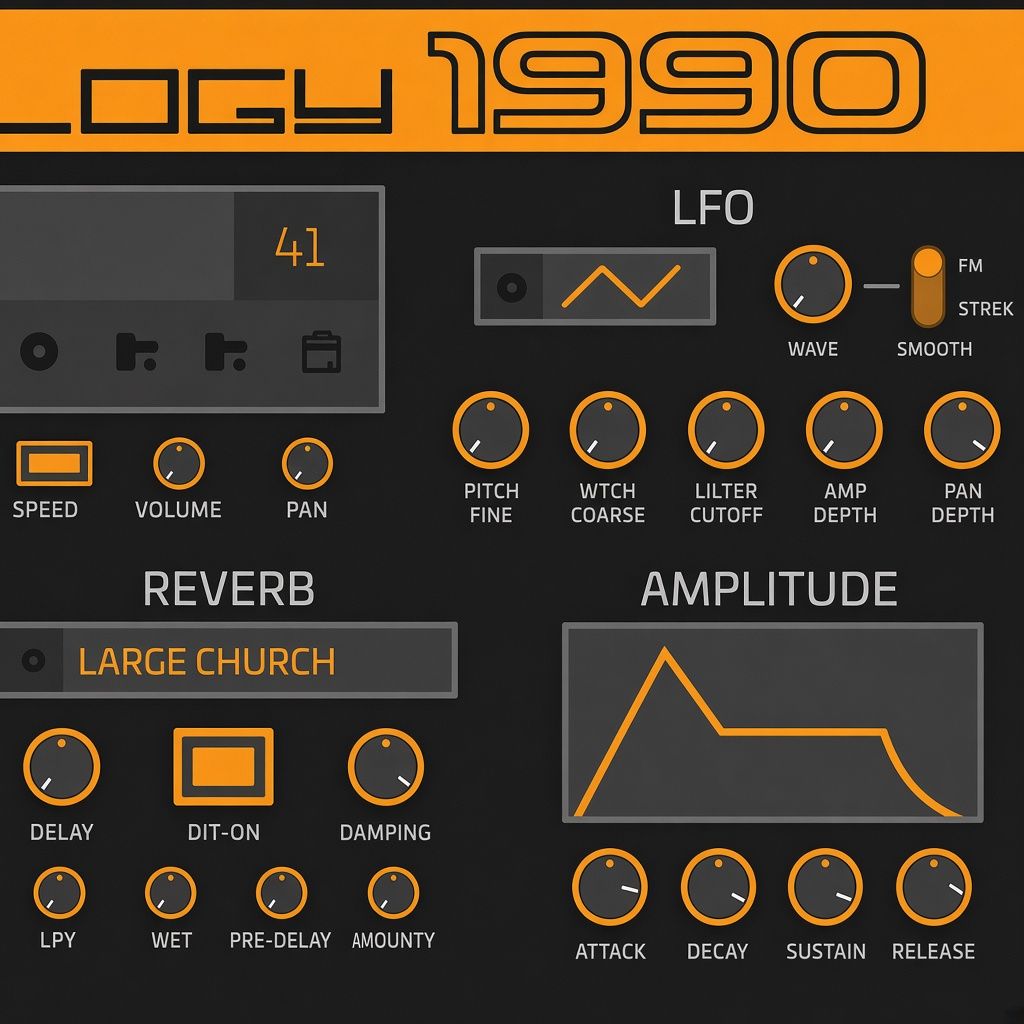
Task: Click the clipboard icon in preset display
Action: 321,352
